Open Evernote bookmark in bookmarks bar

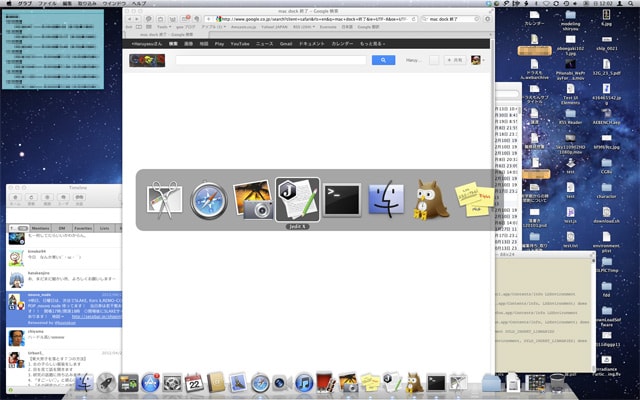[328, 27]
